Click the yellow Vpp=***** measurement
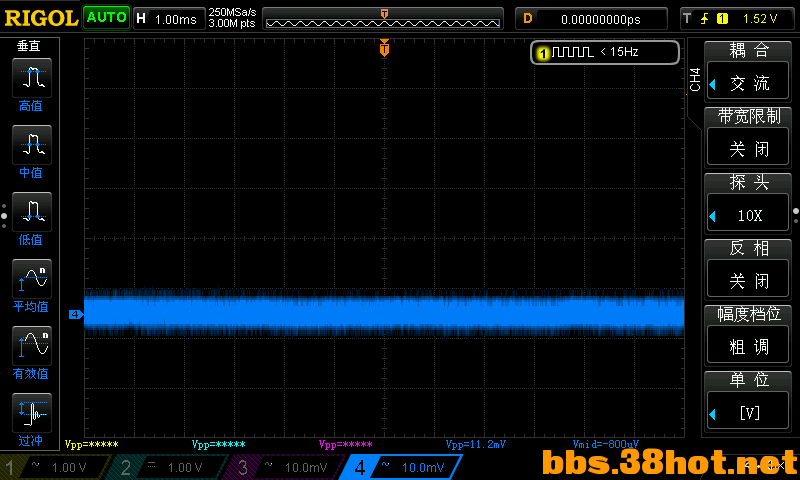 click(x=91, y=444)
